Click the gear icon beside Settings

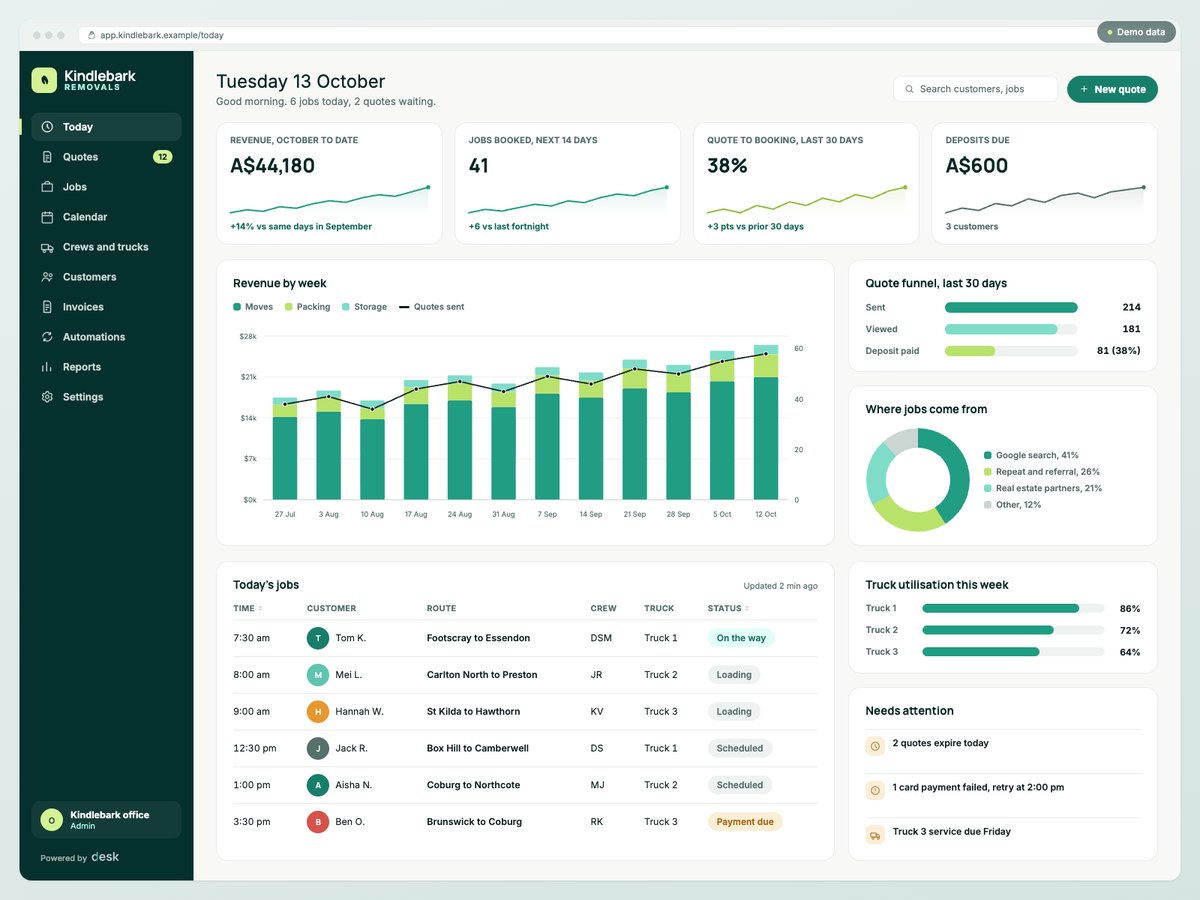coord(47,397)
